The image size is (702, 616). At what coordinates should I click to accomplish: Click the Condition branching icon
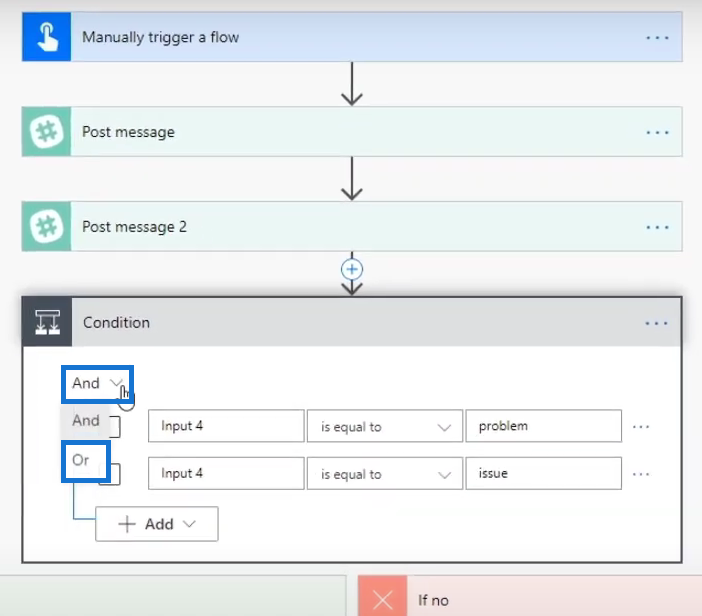[x=47, y=322]
